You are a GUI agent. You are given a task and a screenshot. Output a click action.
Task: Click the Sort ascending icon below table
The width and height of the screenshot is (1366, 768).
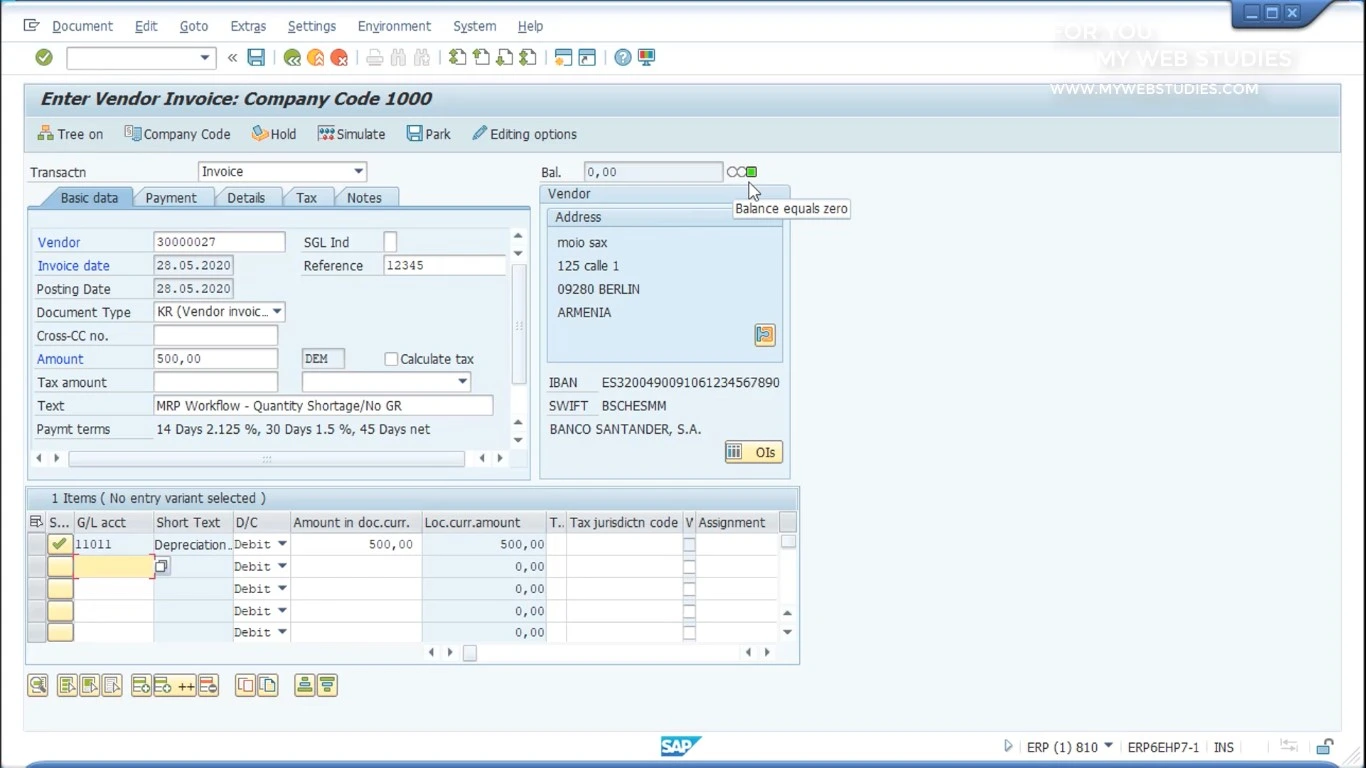pos(304,685)
